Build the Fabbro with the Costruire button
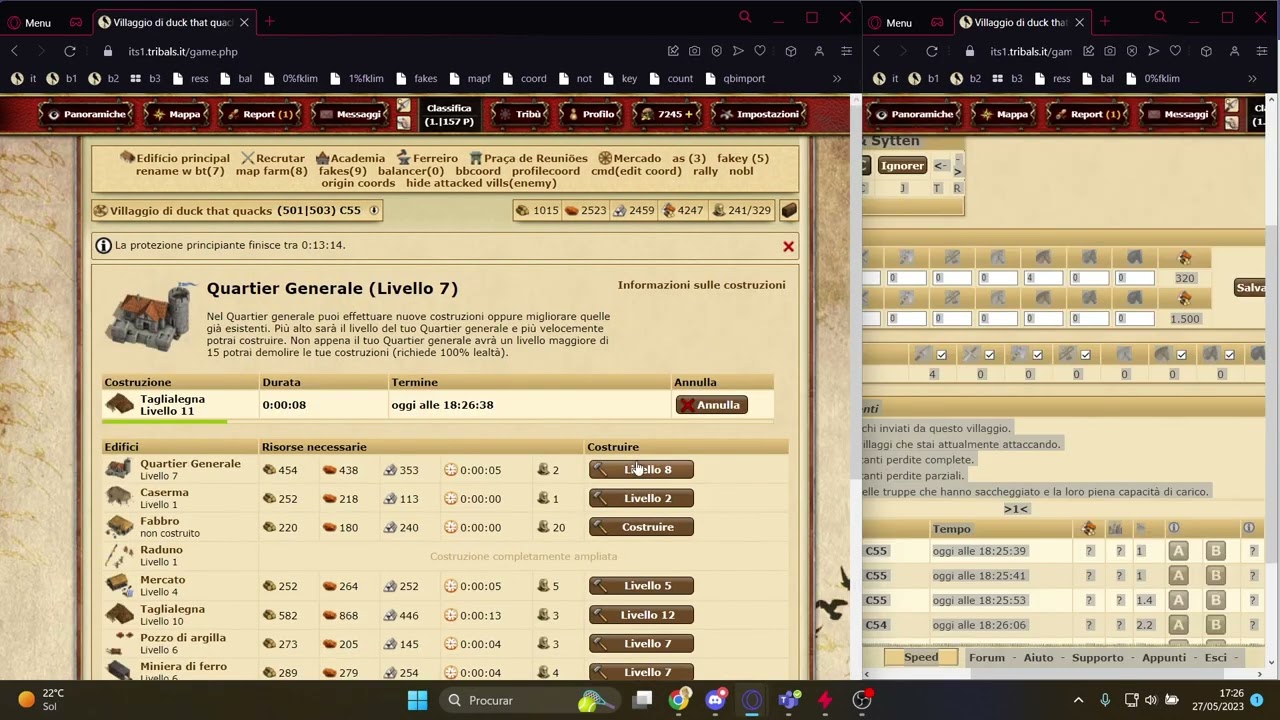This screenshot has width=1280, height=720. [x=641, y=527]
